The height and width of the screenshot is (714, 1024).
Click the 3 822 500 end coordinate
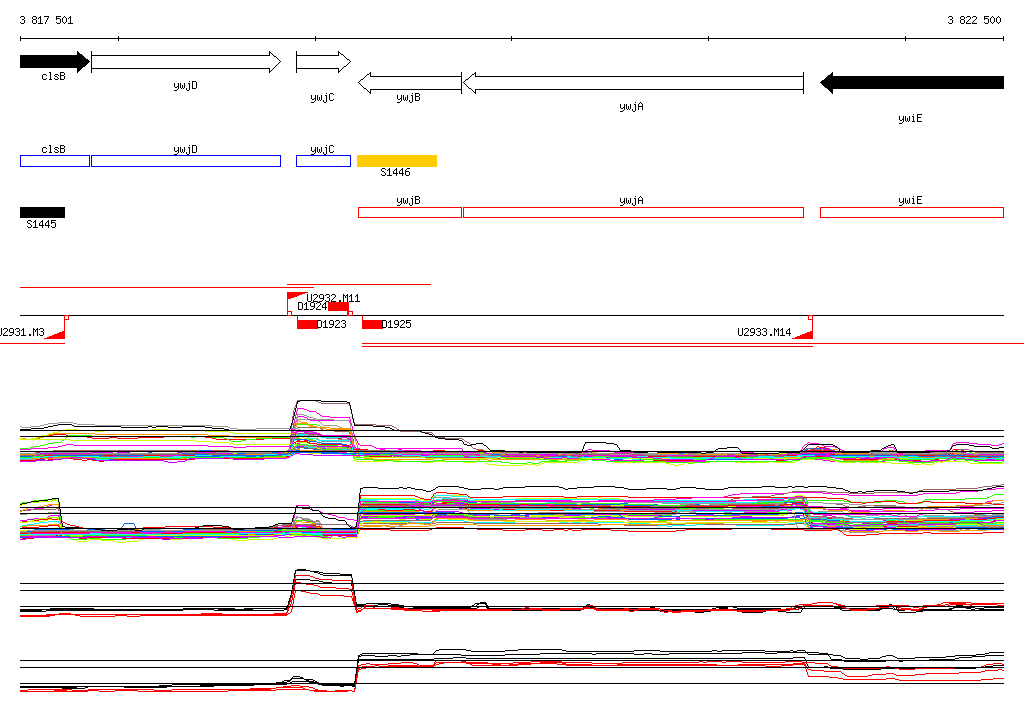[x=974, y=20]
